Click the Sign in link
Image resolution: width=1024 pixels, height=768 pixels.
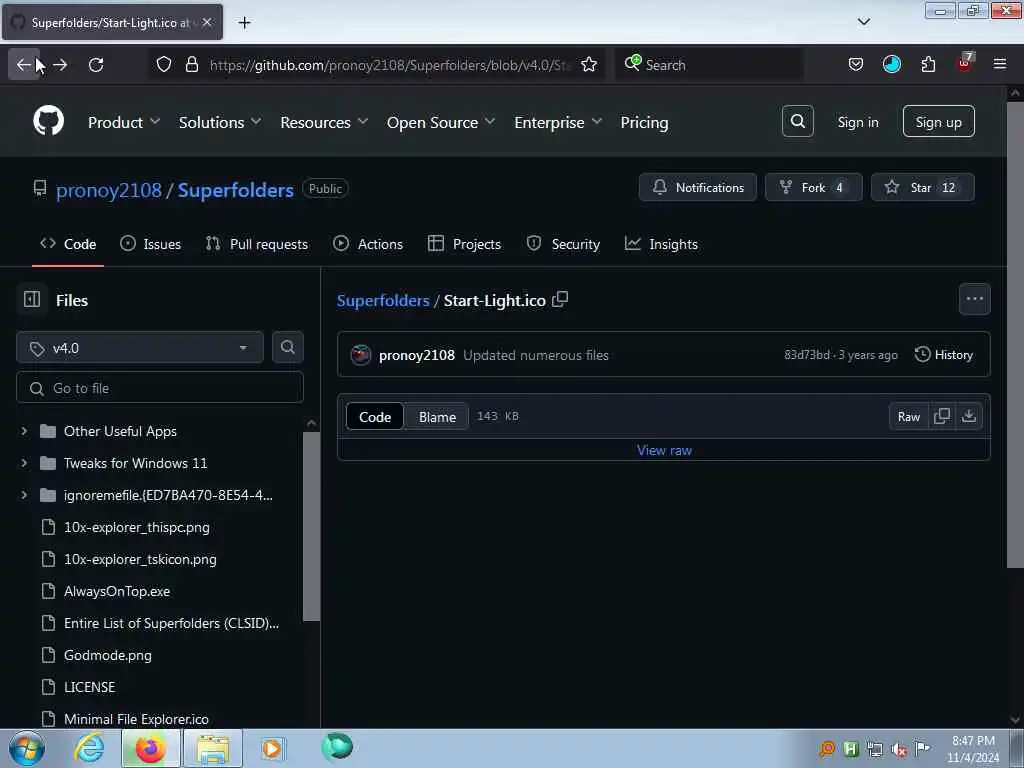click(x=857, y=122)
